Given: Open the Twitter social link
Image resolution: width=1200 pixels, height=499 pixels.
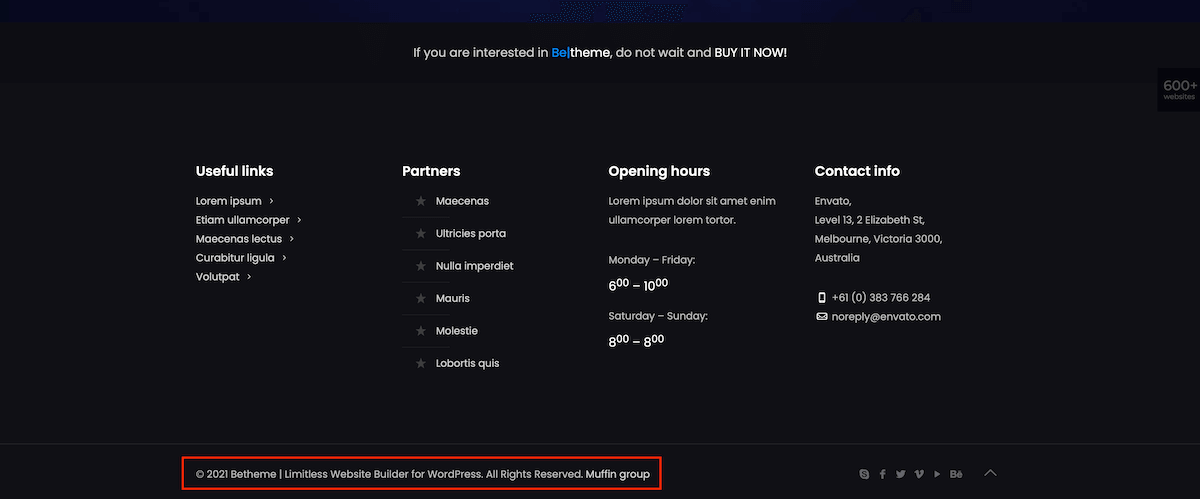Looking at the screenshot, I should point(901,474).
